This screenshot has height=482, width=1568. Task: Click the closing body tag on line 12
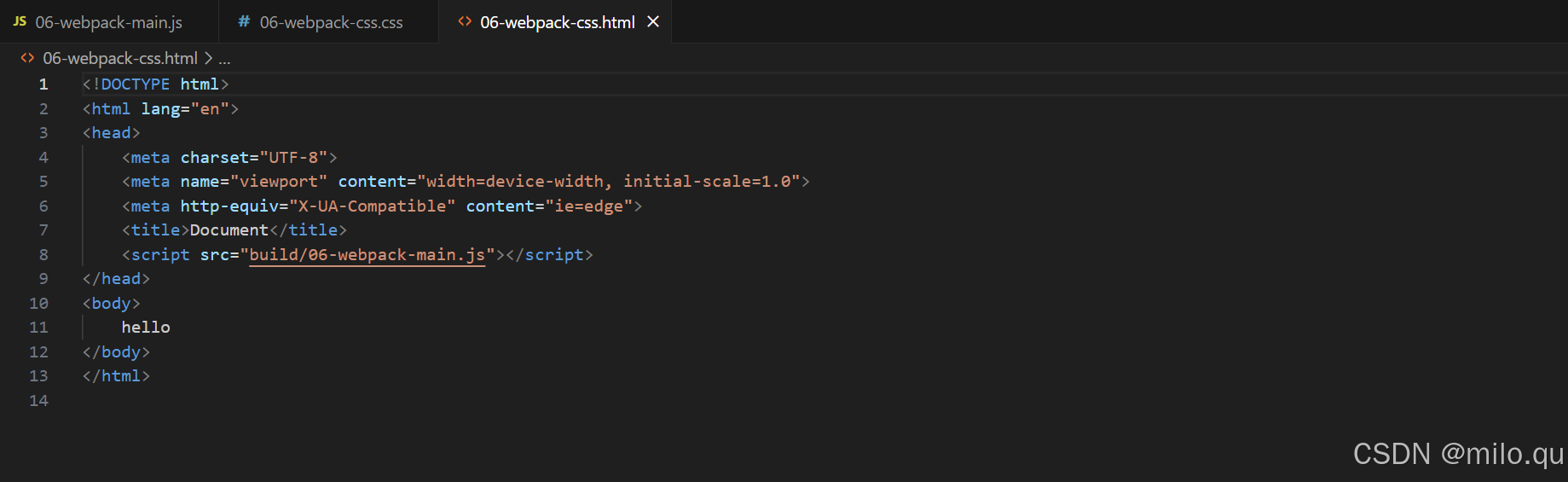116,352
